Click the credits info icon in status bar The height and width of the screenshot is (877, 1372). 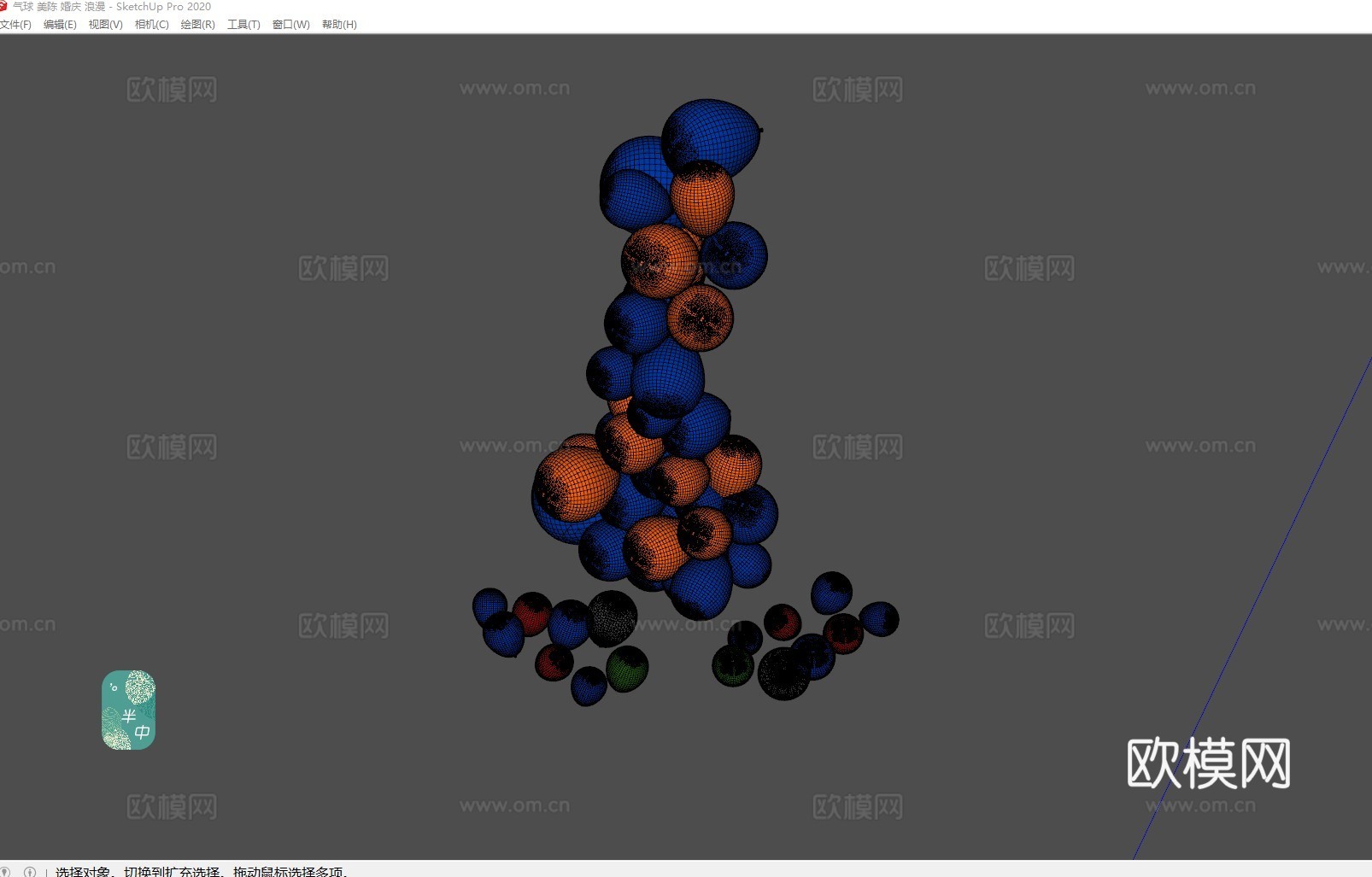pyautogui.click(x=30, y=872)
